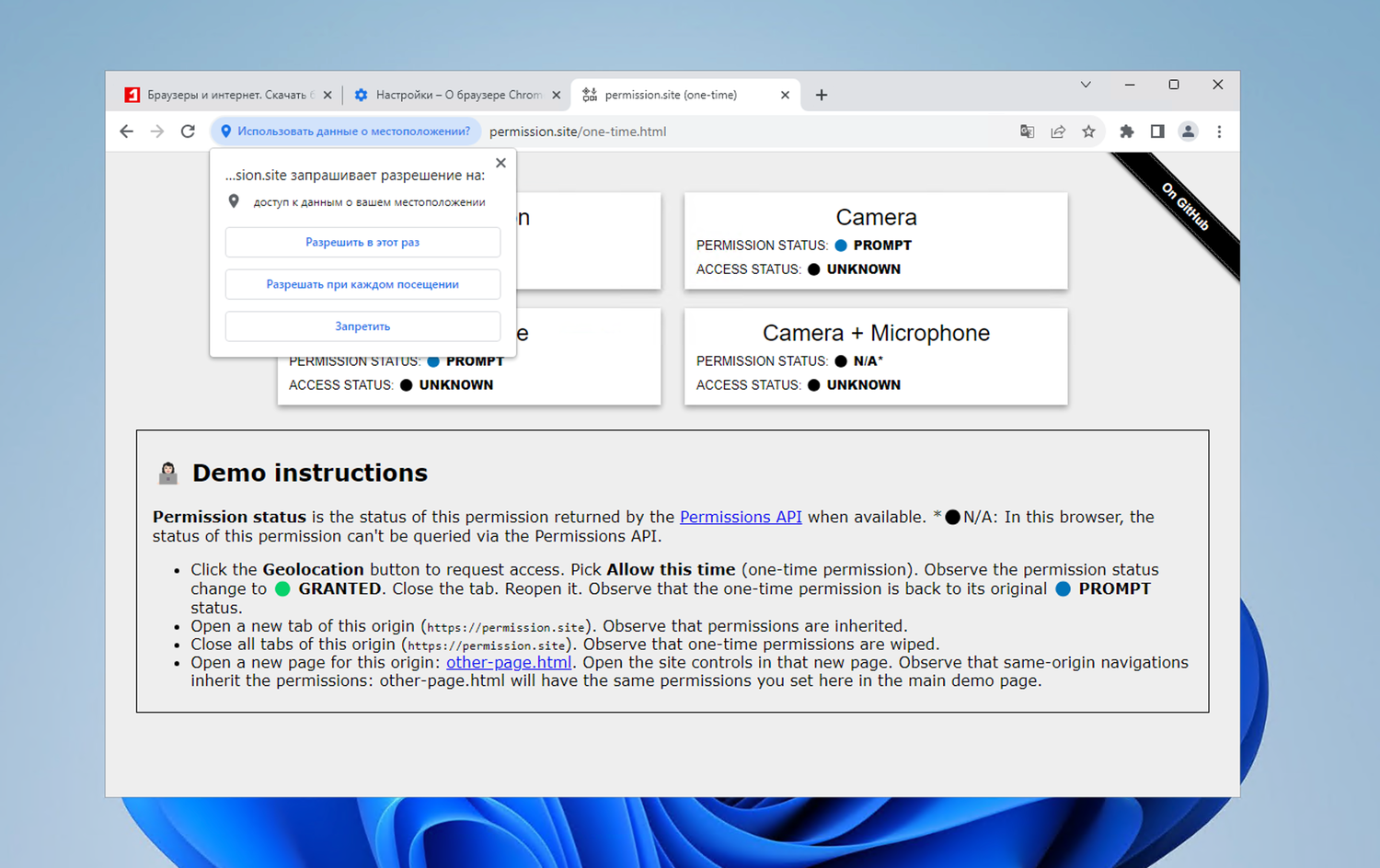This screenshot has width=1380, height=868.
Task: Go back to the previous page
Action: click(126, 131)
